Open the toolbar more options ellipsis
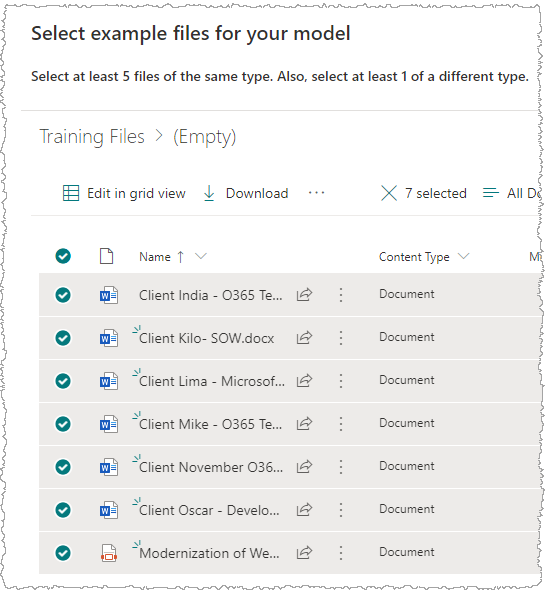This screenshot has width=545, height=594. [316, 193]
